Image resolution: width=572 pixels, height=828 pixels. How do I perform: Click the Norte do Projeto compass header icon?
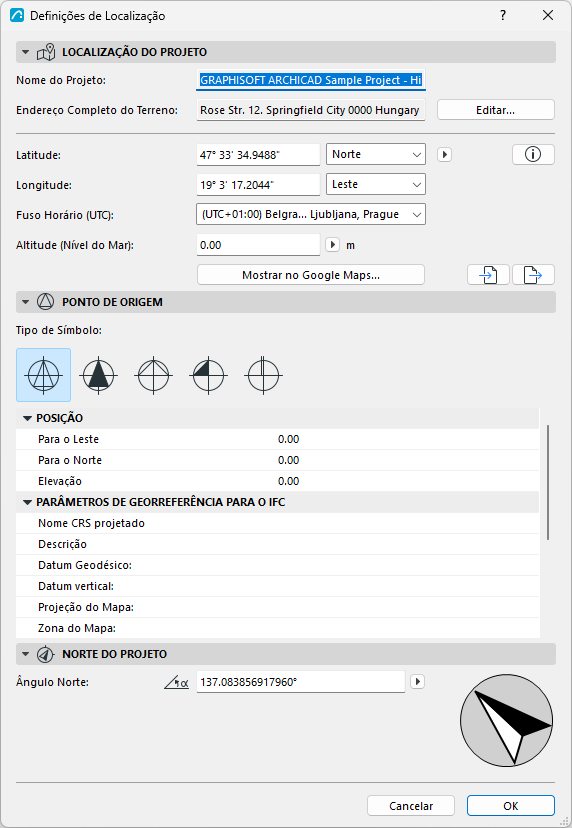tap(45, 654)
